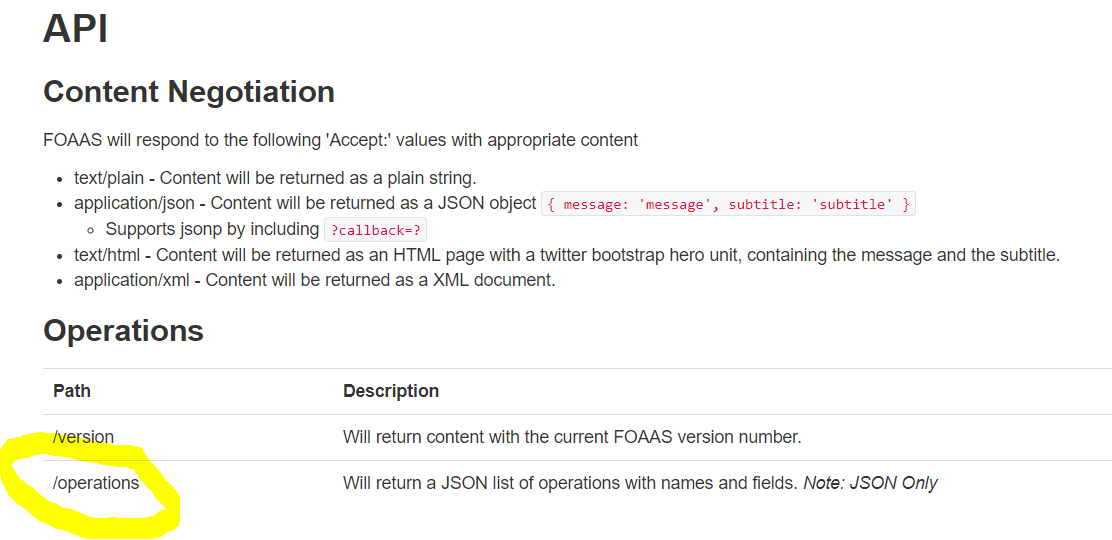The width and height of the screenshot is (1112, 540).
Task: Click the application/xml bullet item
Action: [132, 280]
